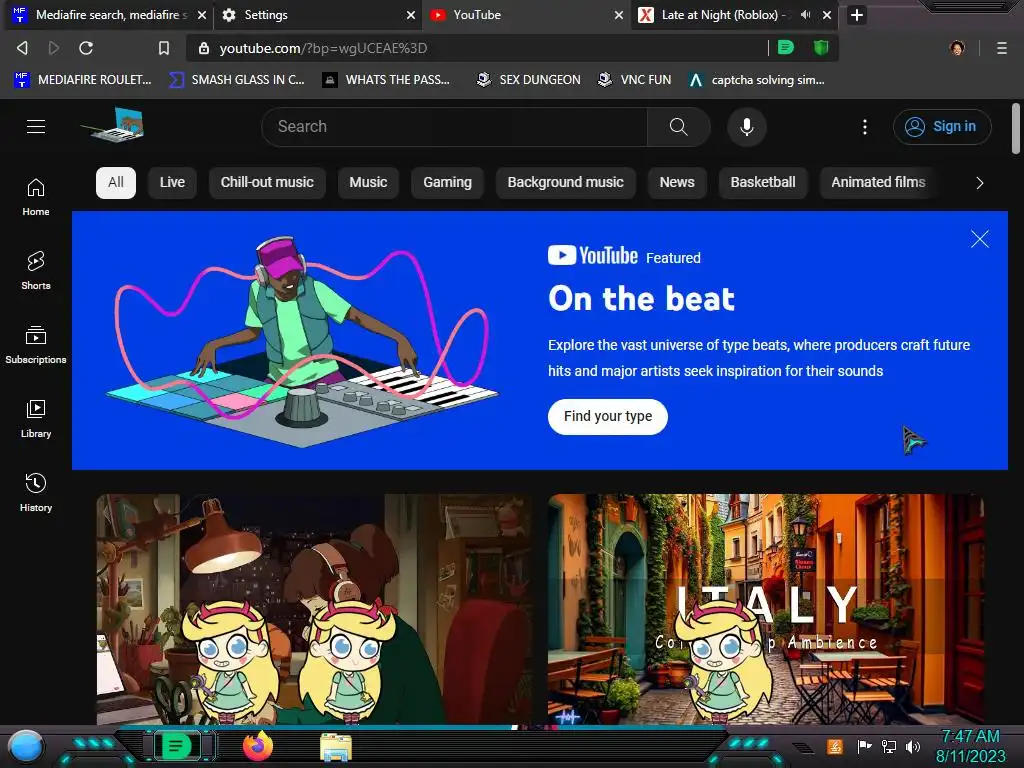The image size is (1024, 768).
Task: Open WHATS THE PASS... bookmark
Action: click(x=386, y=80)
